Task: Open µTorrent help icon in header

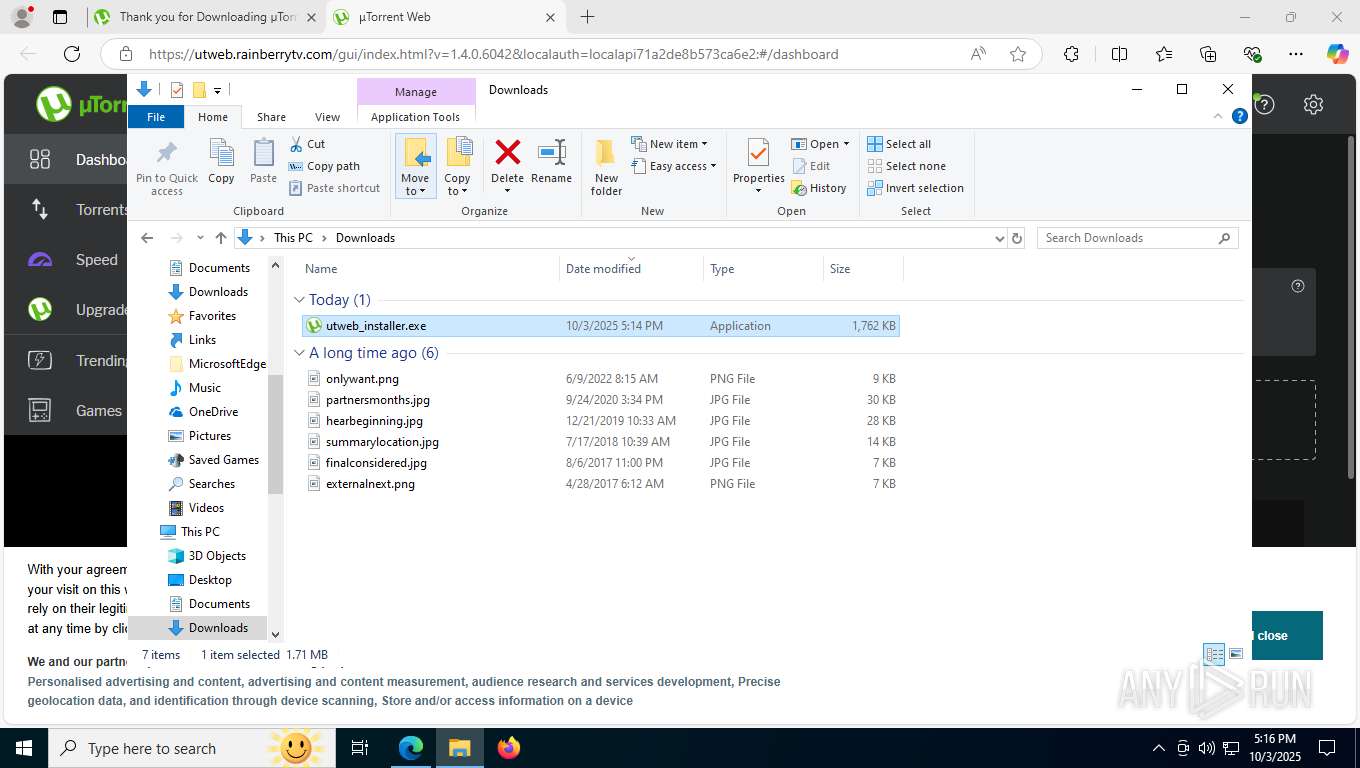Action: coord(1265,104)
